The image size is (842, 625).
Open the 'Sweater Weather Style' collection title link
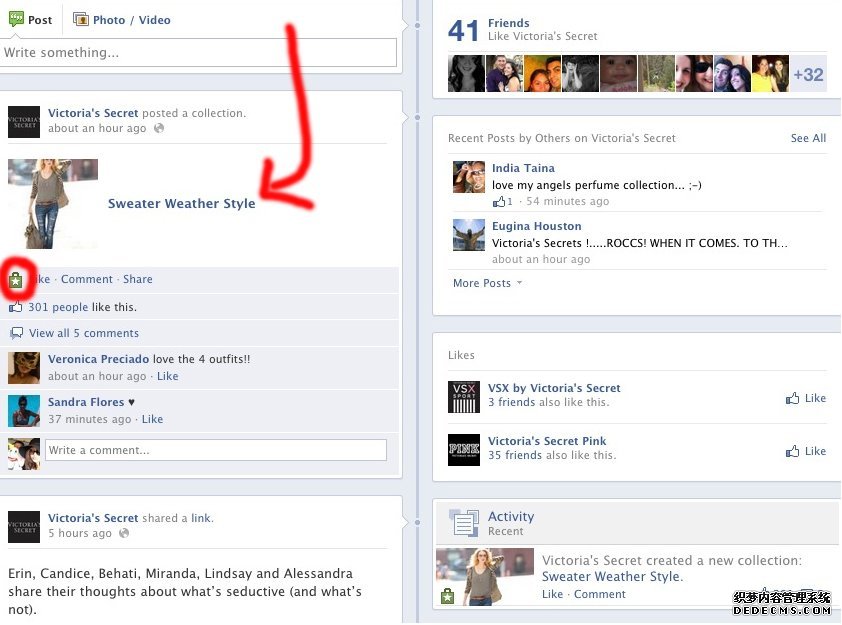(x=182, y=204)
